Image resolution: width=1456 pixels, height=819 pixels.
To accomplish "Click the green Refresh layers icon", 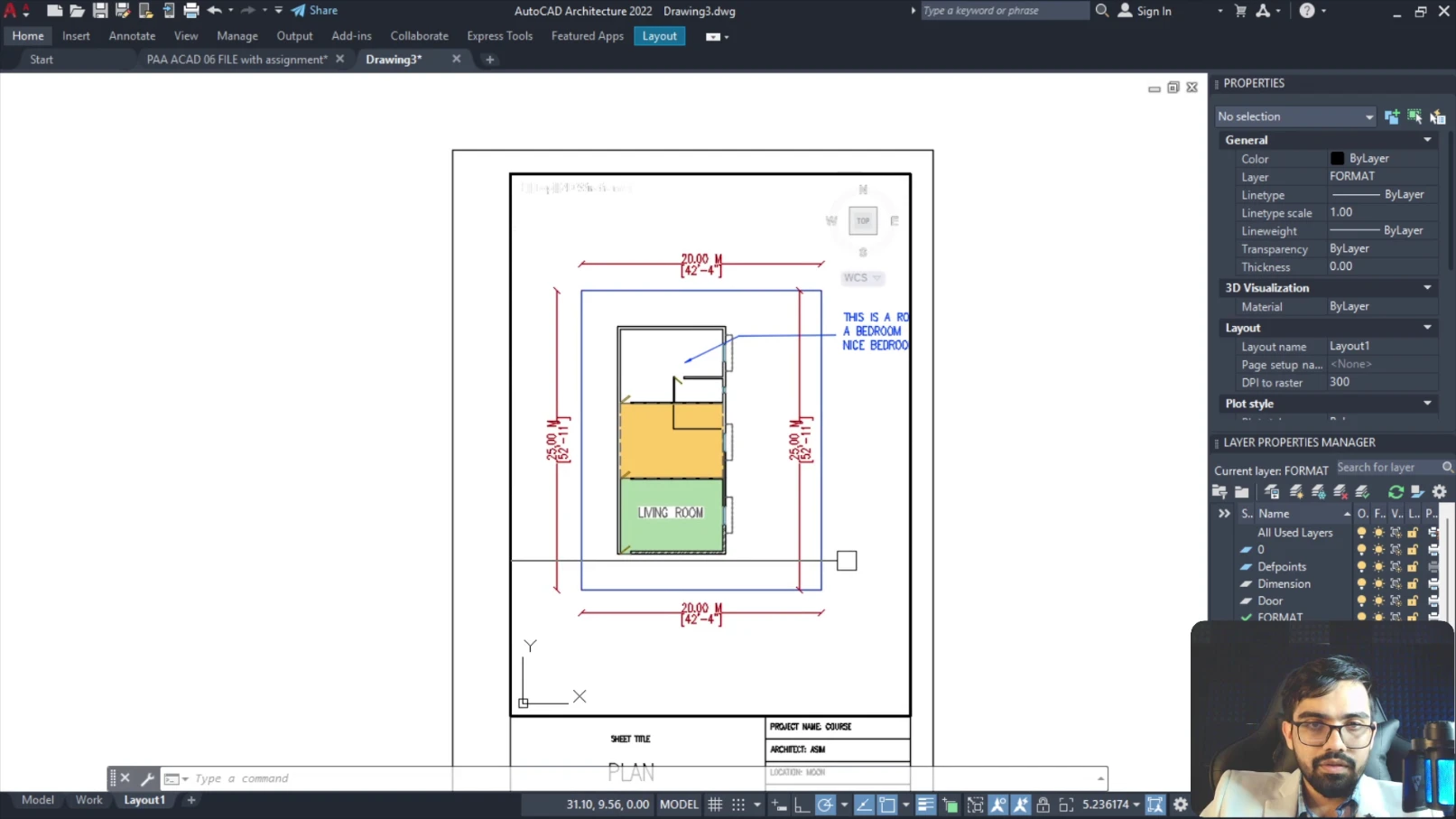I will [1396, 492].
